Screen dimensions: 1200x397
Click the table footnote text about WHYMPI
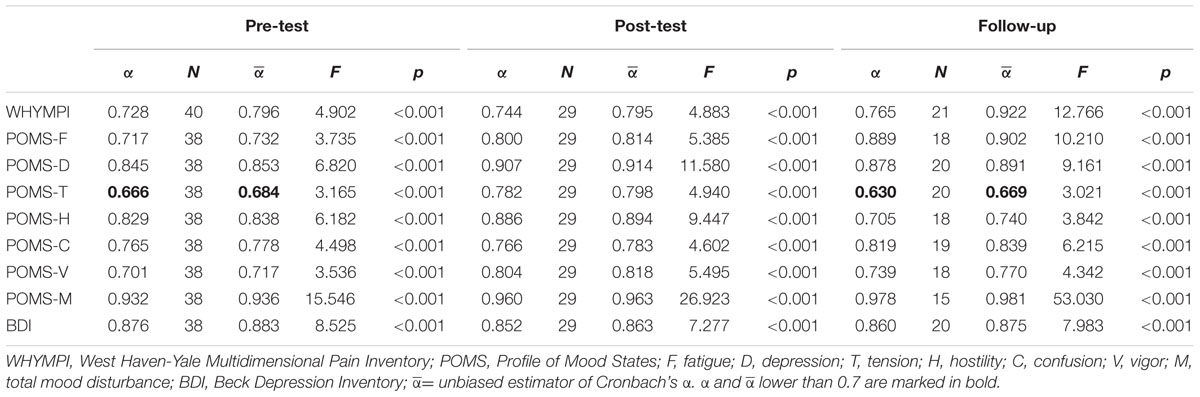pos(594,367)
